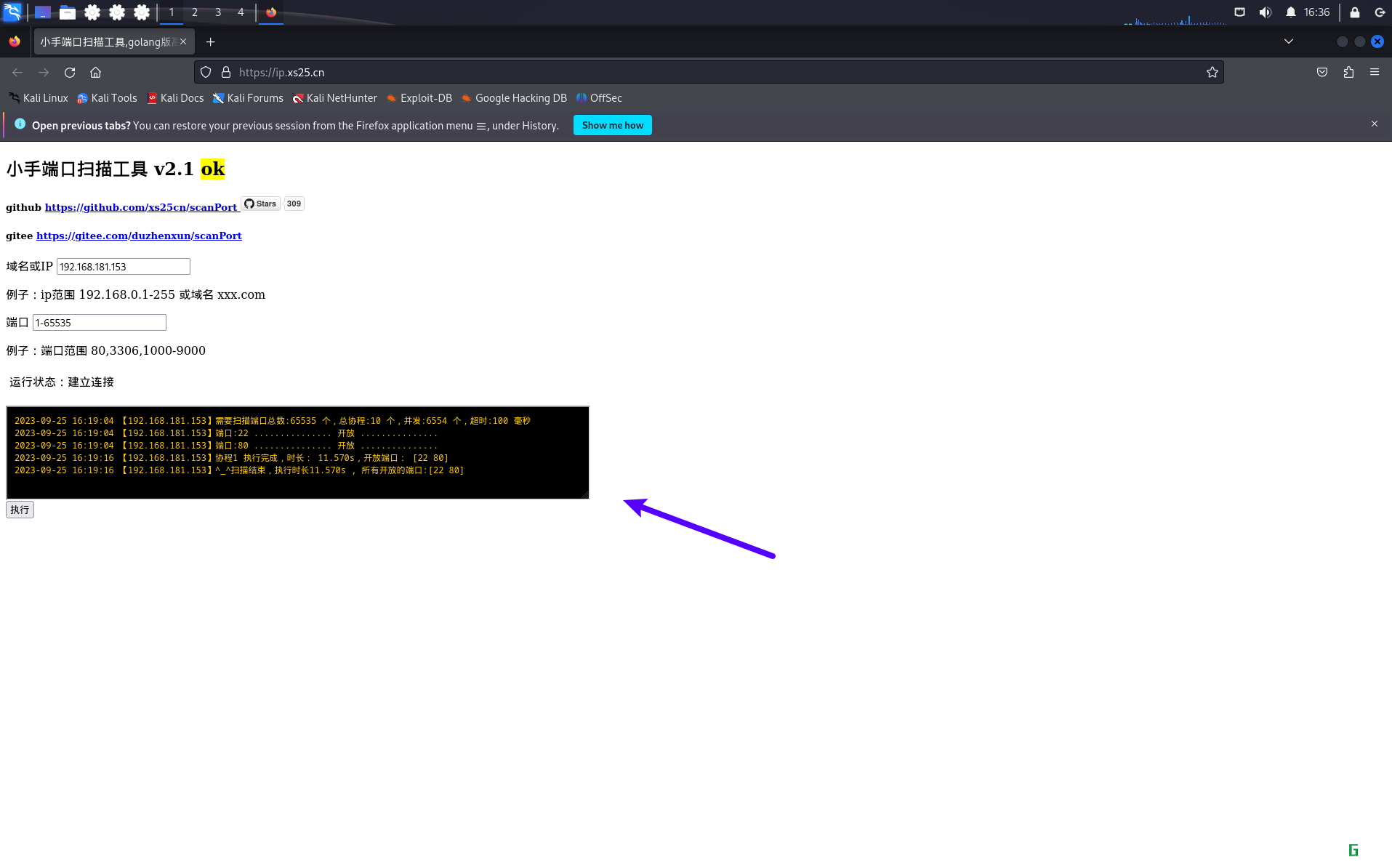The height and width of the screenshot is (868, 1392).
Task: Reload the current page
Action: [x=70, y=73]
